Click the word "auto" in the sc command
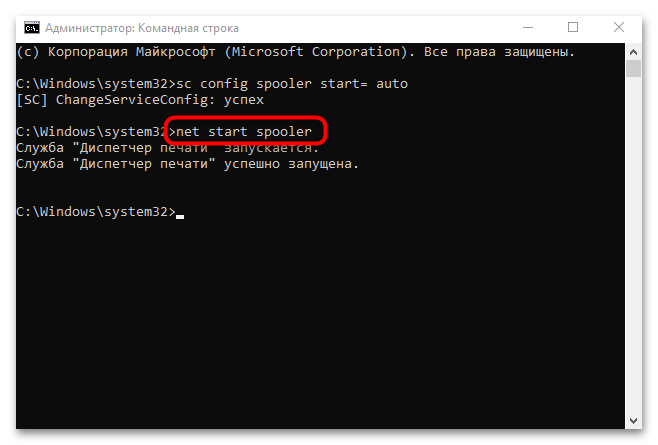Viewport: 658px width, 445px height. pyautogui.click(x=391, y=82)
